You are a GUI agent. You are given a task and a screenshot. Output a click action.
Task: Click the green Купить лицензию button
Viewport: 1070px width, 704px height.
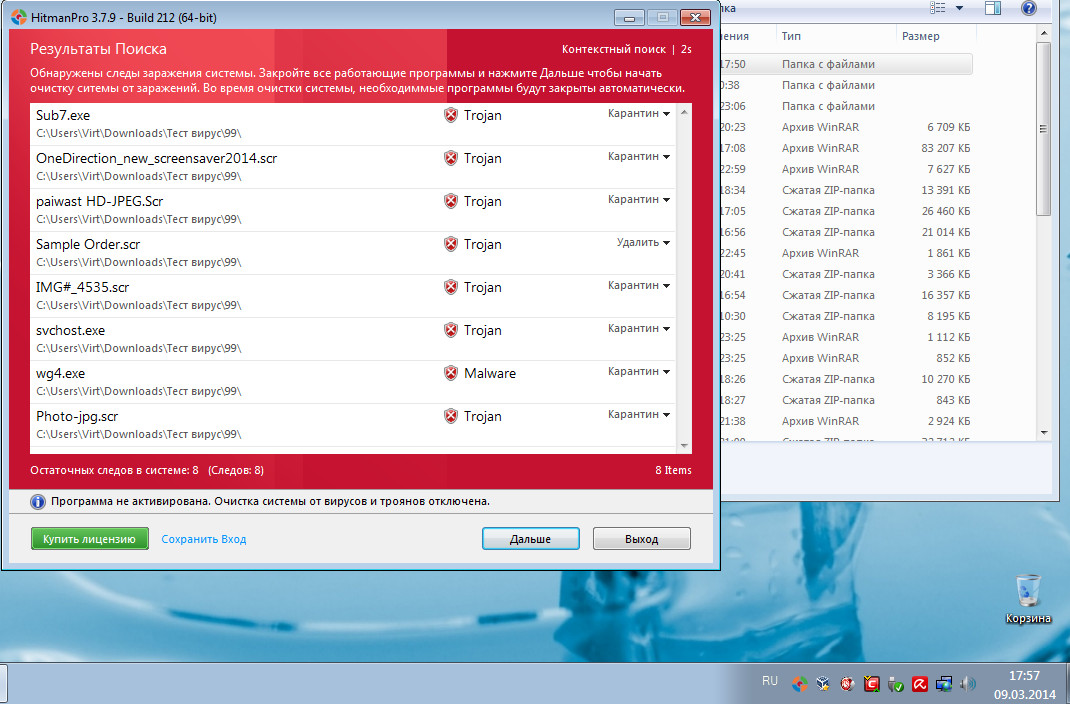[90, 539]
